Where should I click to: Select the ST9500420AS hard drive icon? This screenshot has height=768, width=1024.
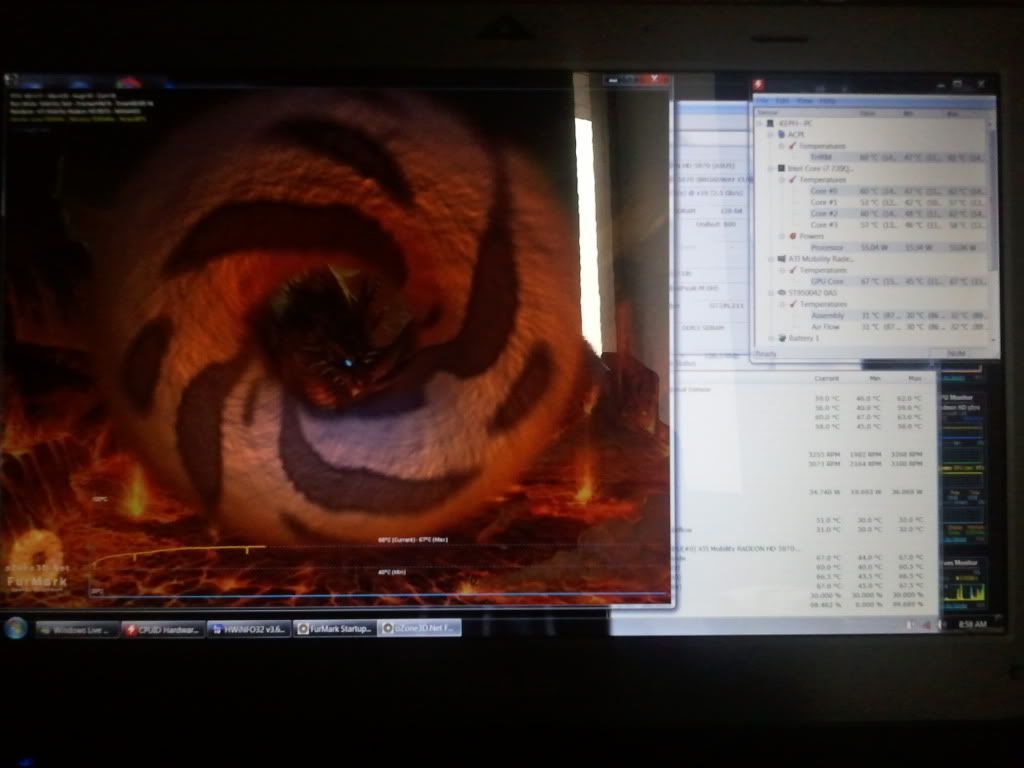pyautogui.click(x=781, y=293)
